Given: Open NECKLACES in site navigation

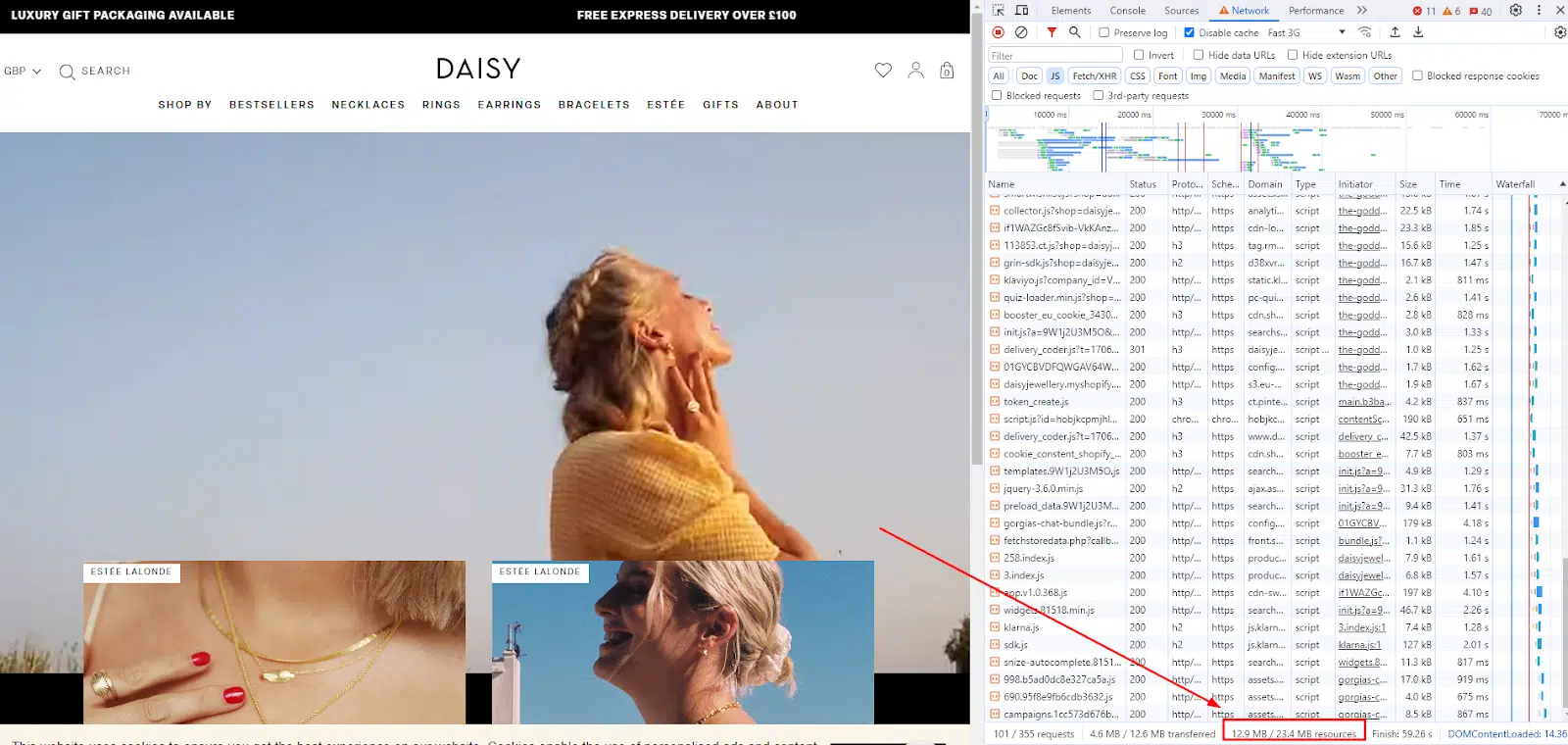Looking at the screenshot, I should coord(368,105).
